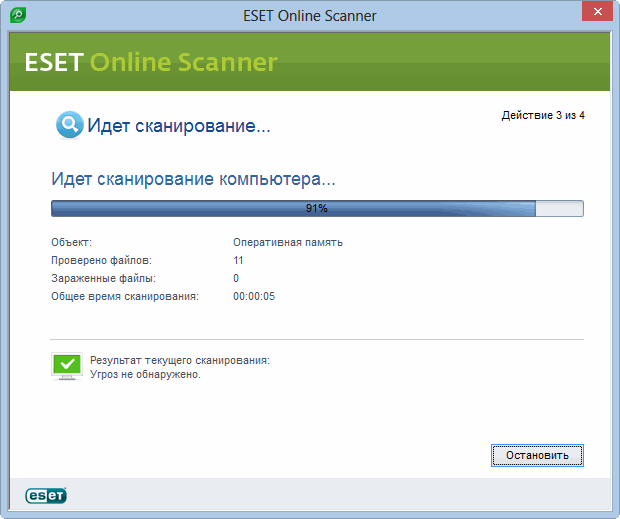Click the ESET Online Scanner banner title
This screenshot has width=620, height=519.
pyautogui.click(x=151, y=62)
